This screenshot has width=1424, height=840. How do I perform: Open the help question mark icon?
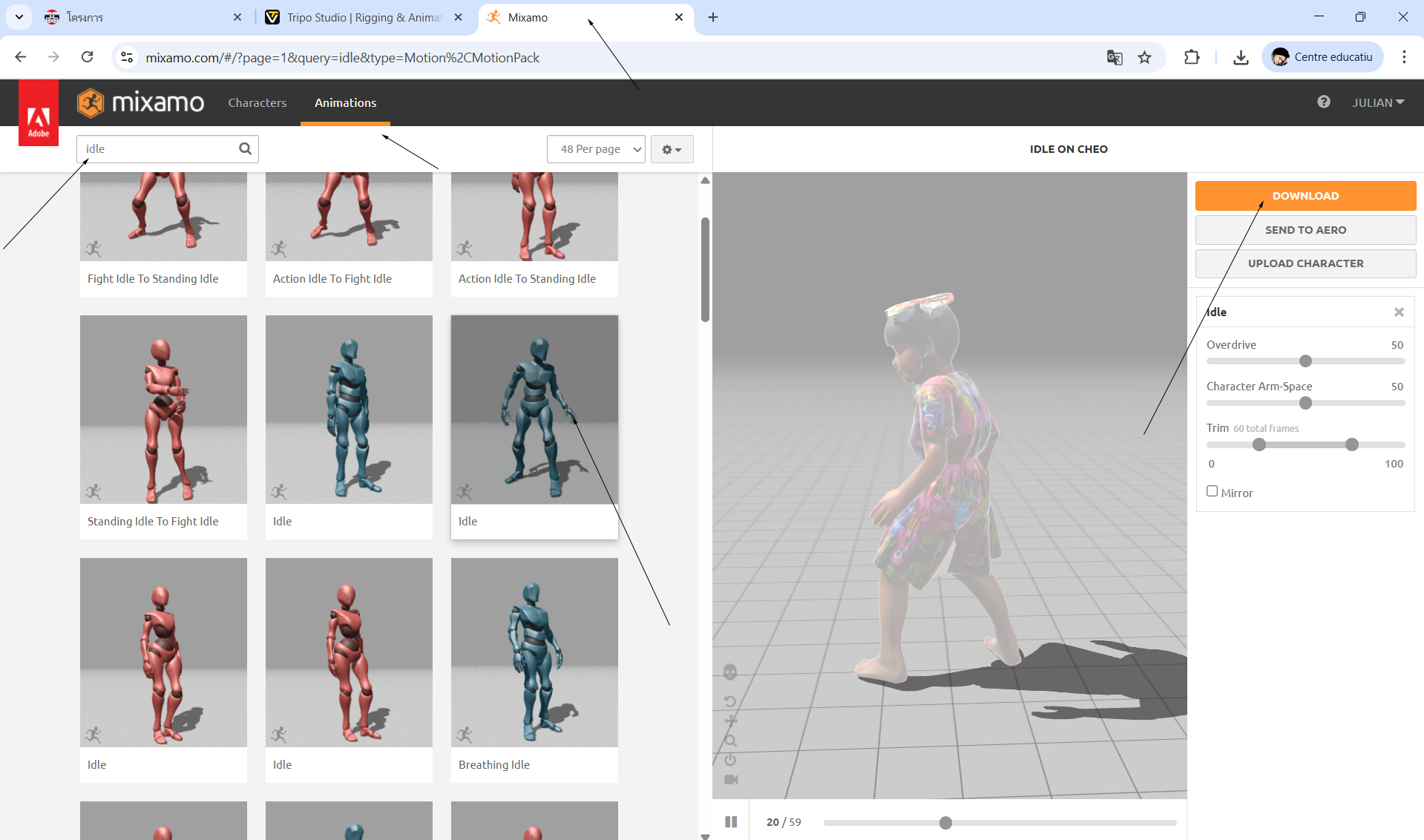pyautogui.click(x=1323, y=102)
